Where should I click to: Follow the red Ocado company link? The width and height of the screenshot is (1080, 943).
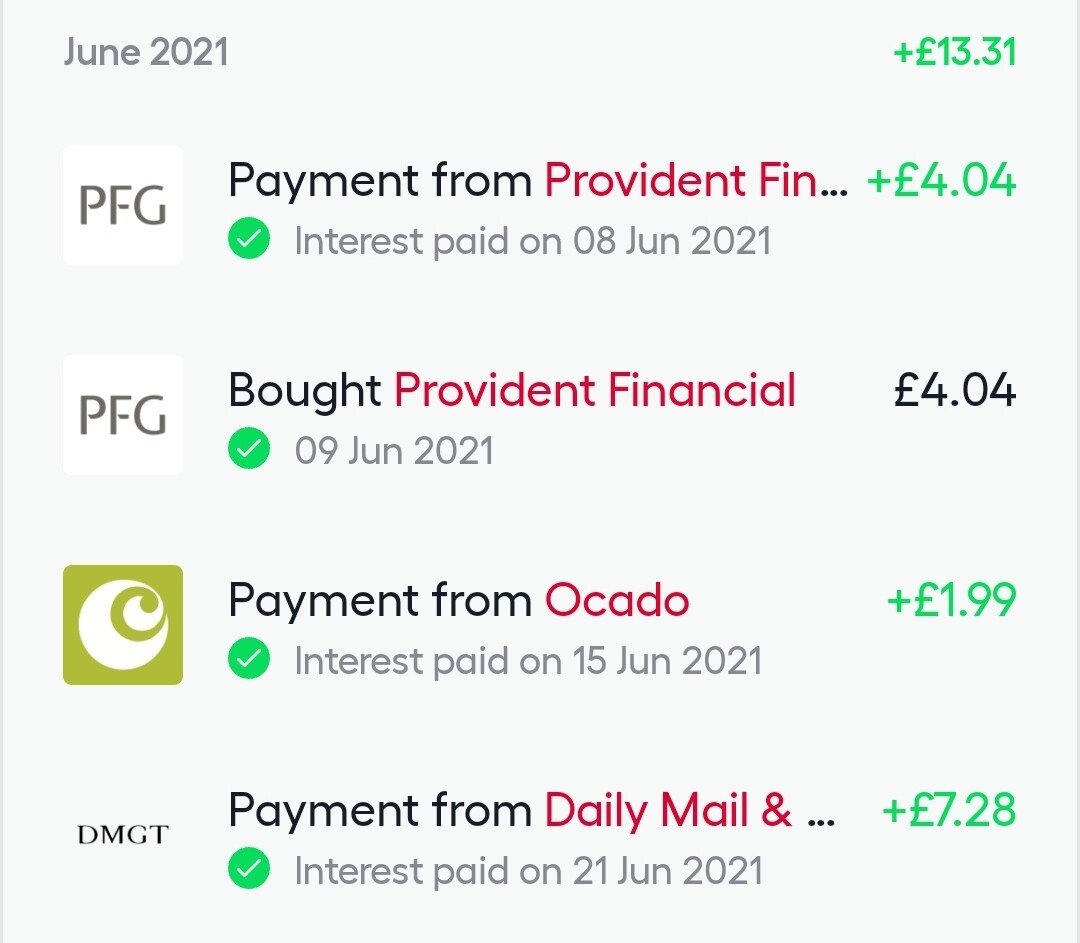[x=617, y=600]
